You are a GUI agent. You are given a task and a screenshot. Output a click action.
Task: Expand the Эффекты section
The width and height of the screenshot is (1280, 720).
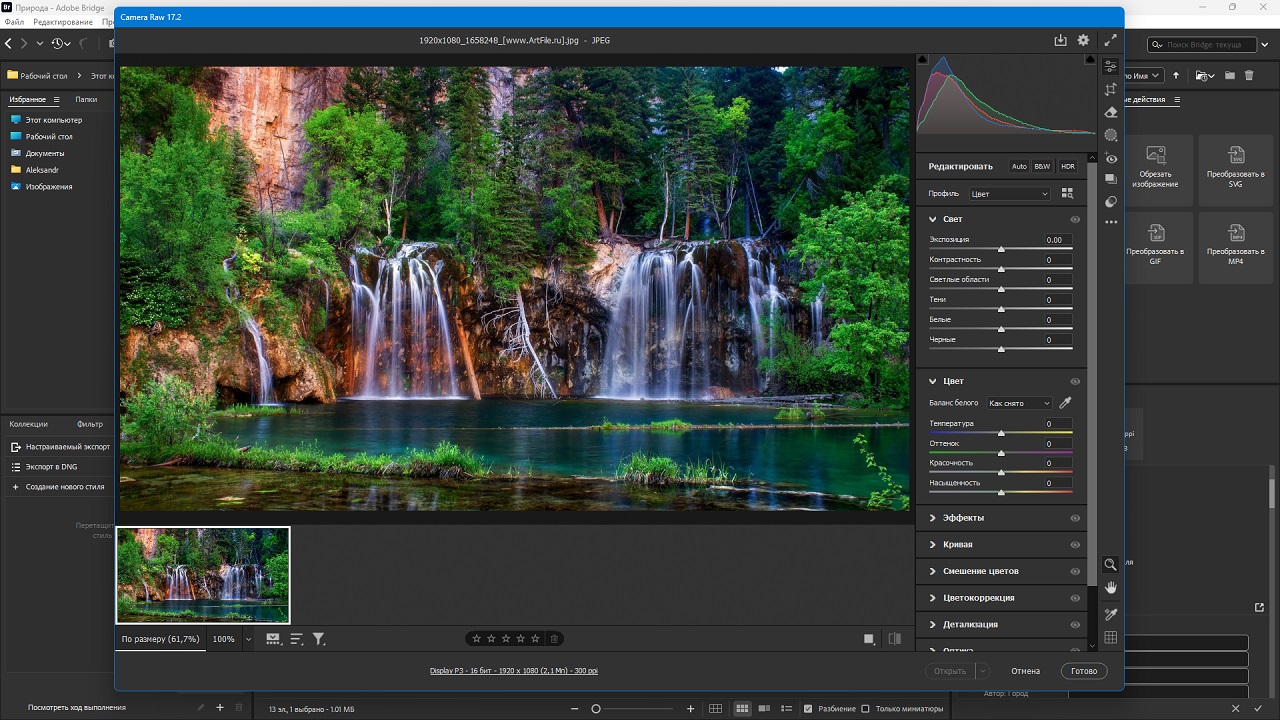click(x=962, y=518)
